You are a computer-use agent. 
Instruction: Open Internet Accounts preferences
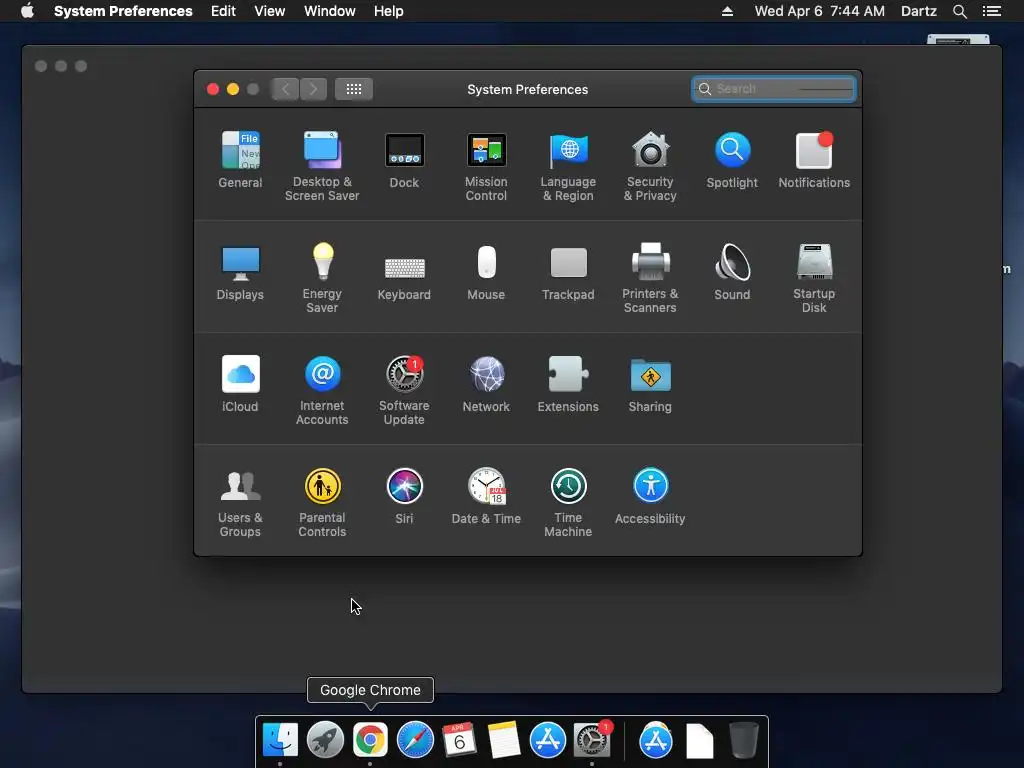coord(322,391)
